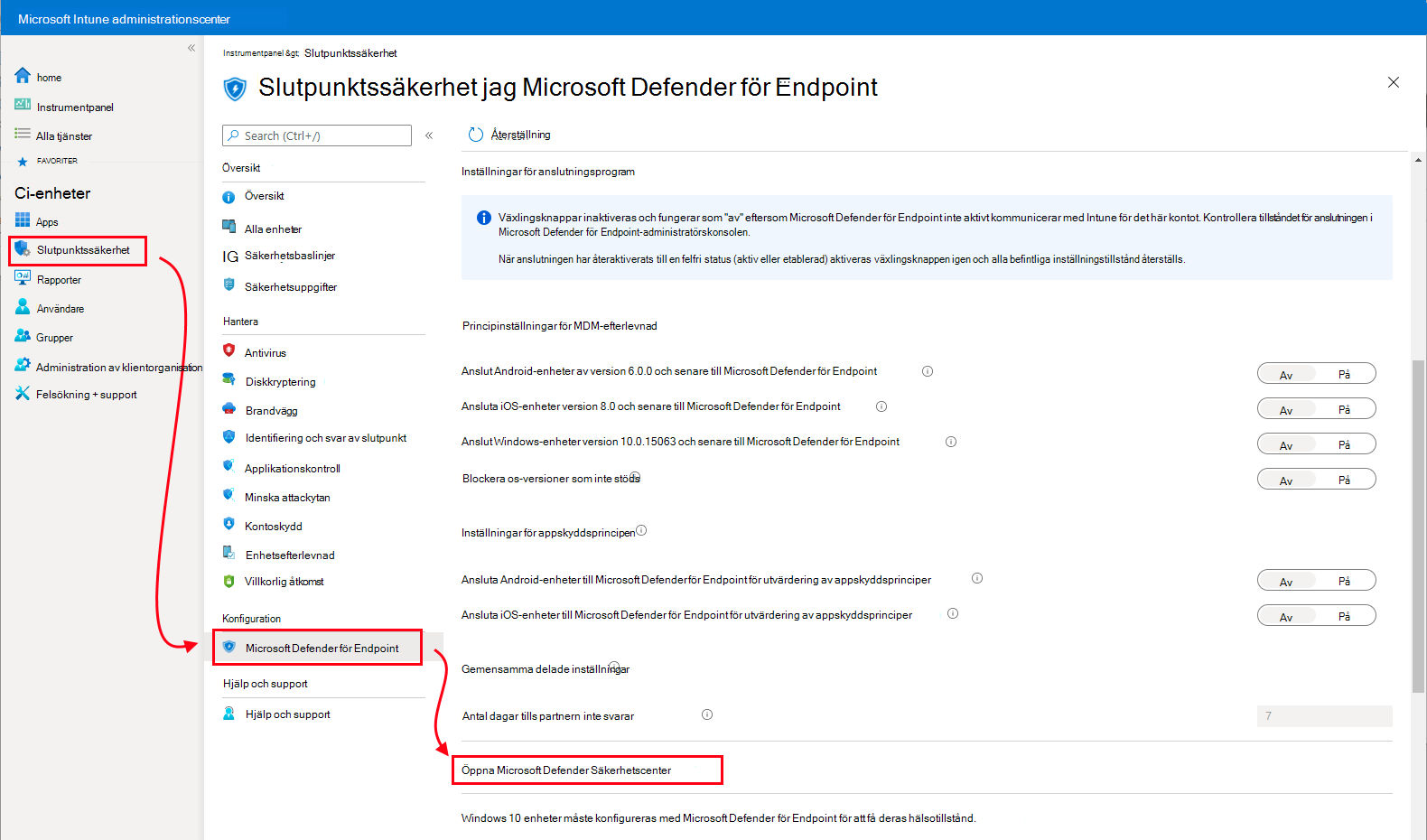1427x840 pixels.
Task: Click the scrollbar up arrow
Action: 1418,160
